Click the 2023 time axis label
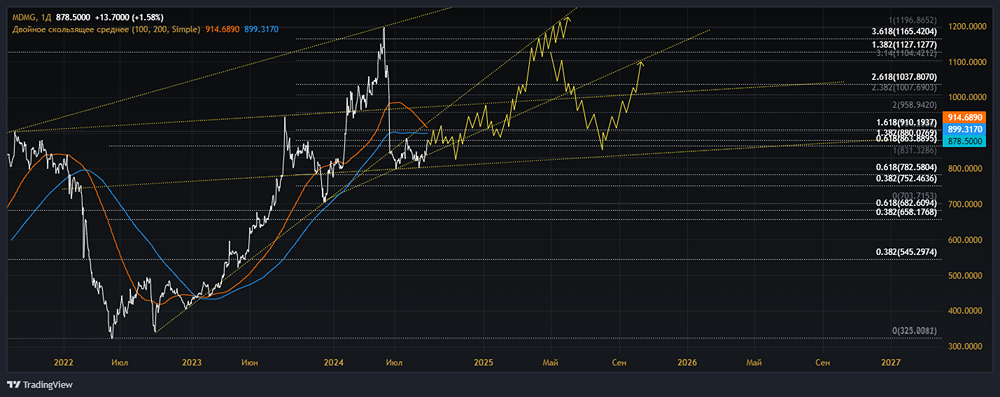The image size is (1000, 397). (192, 363)
